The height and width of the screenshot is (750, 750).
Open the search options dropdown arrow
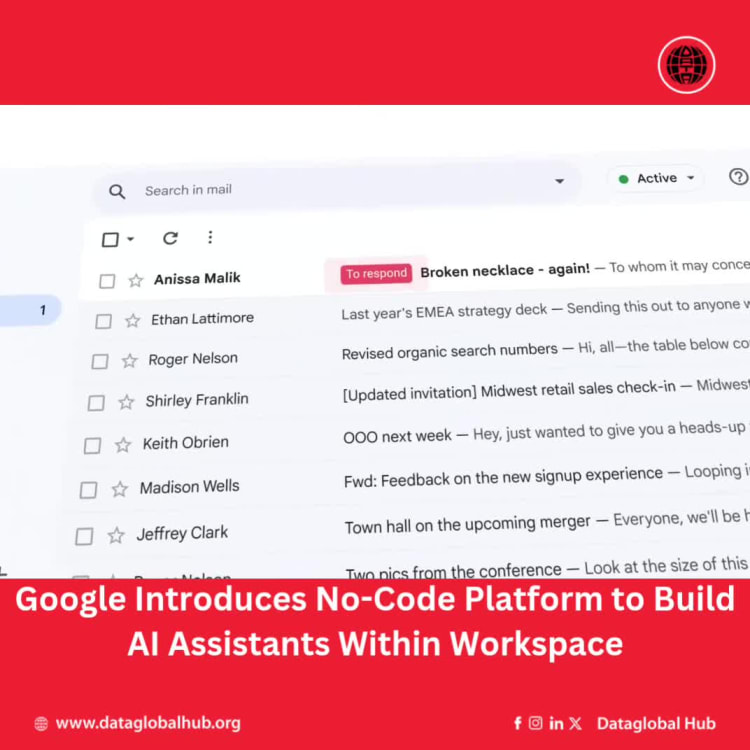pyautogui.click(x=559, y=181)
